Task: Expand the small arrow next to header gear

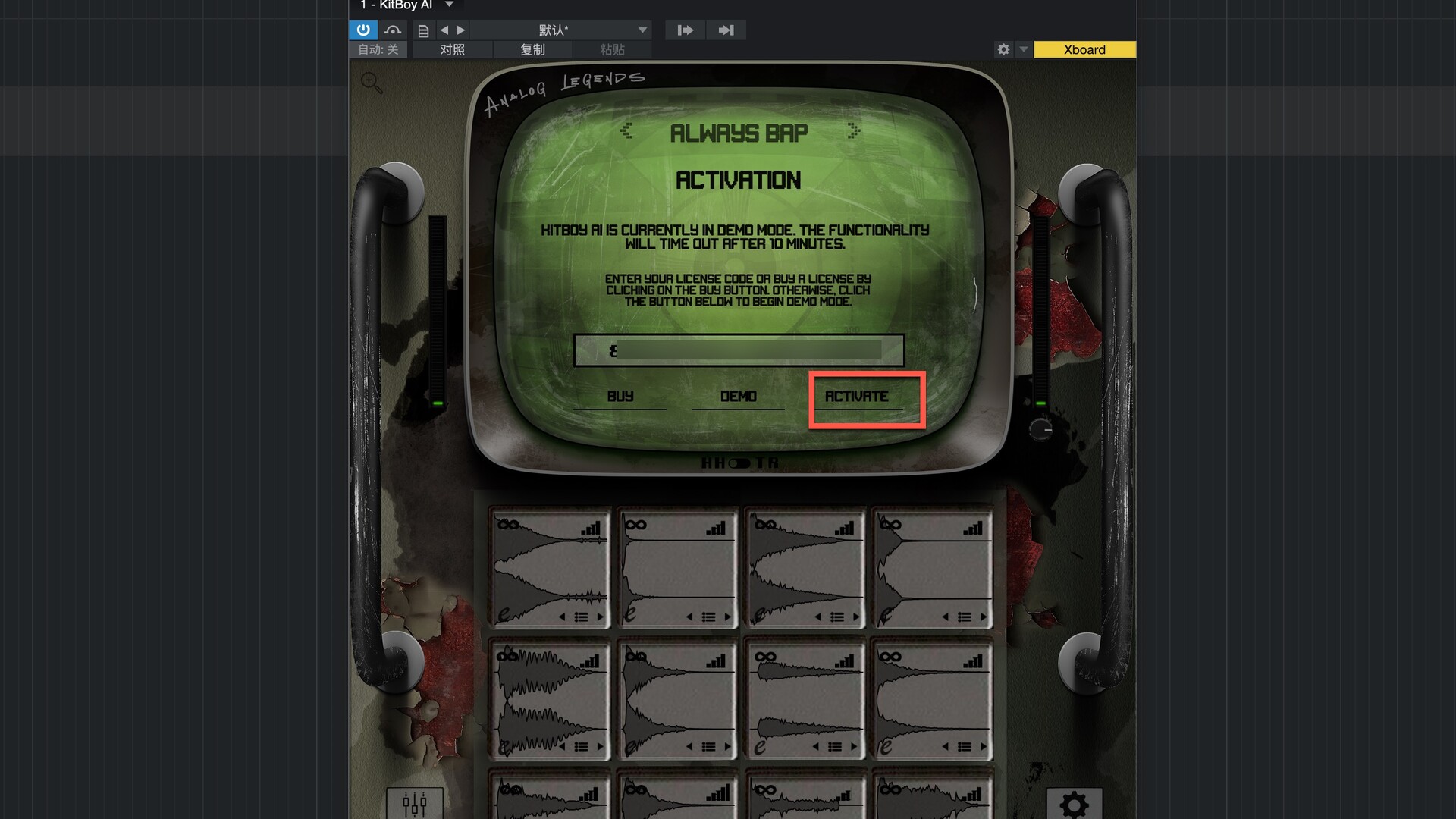Action: (x=1023, y=49)
